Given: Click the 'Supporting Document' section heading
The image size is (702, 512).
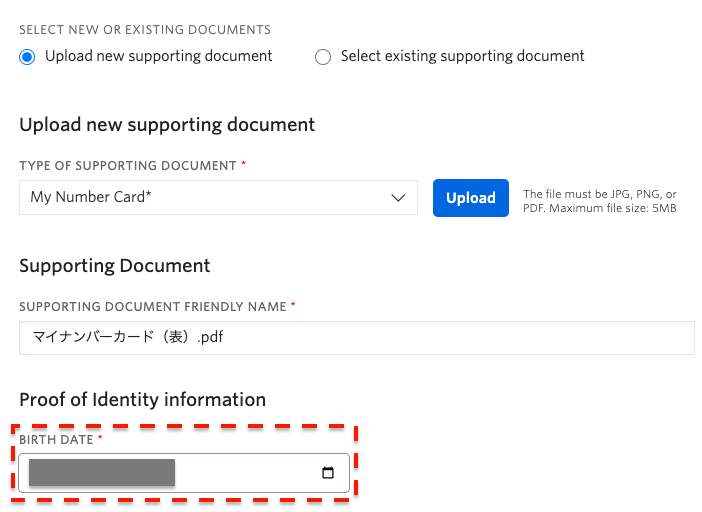Looking at the screenshot, I should pos(115,265).
